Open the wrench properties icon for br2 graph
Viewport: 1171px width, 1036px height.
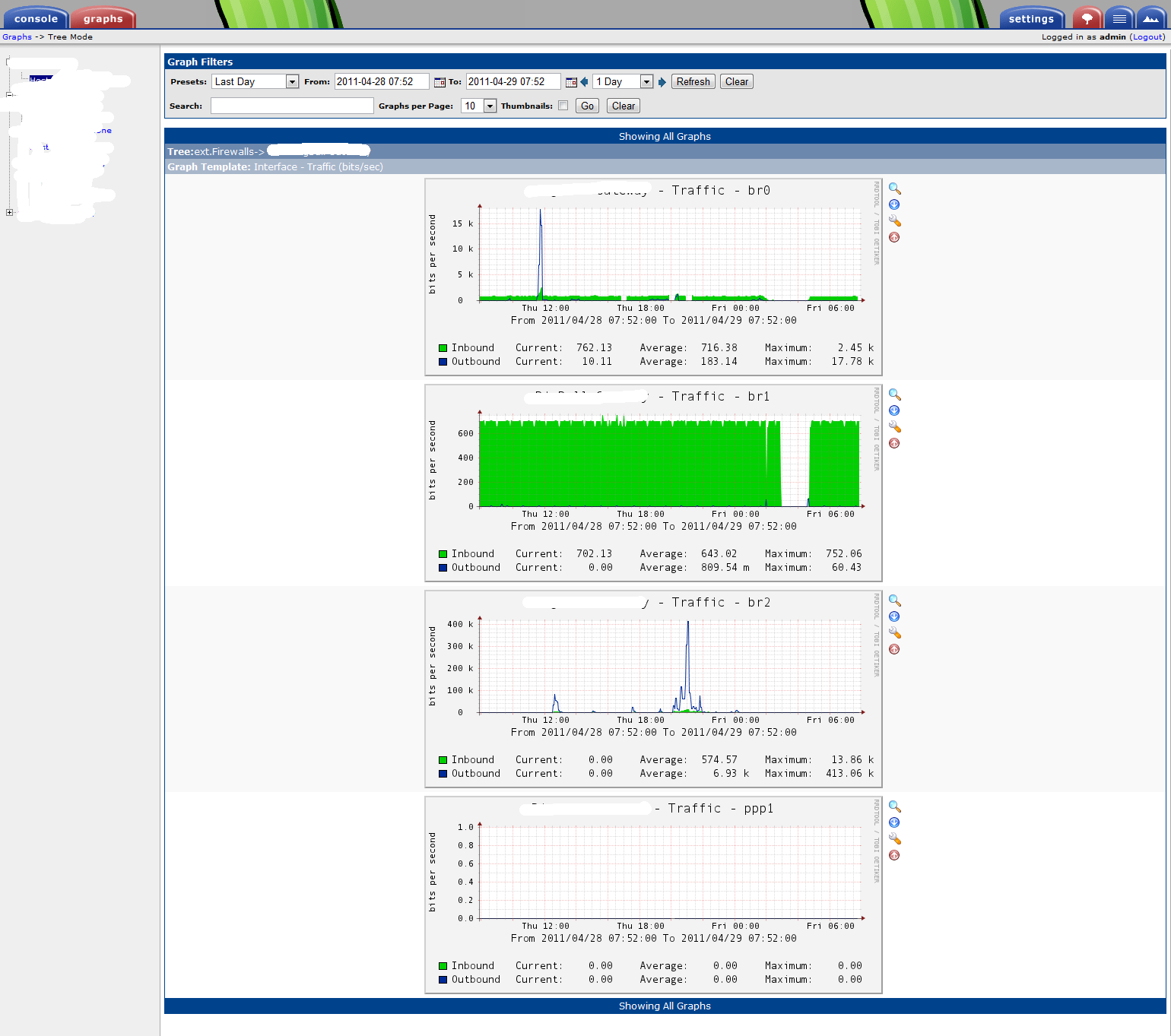tap(894, 633)
